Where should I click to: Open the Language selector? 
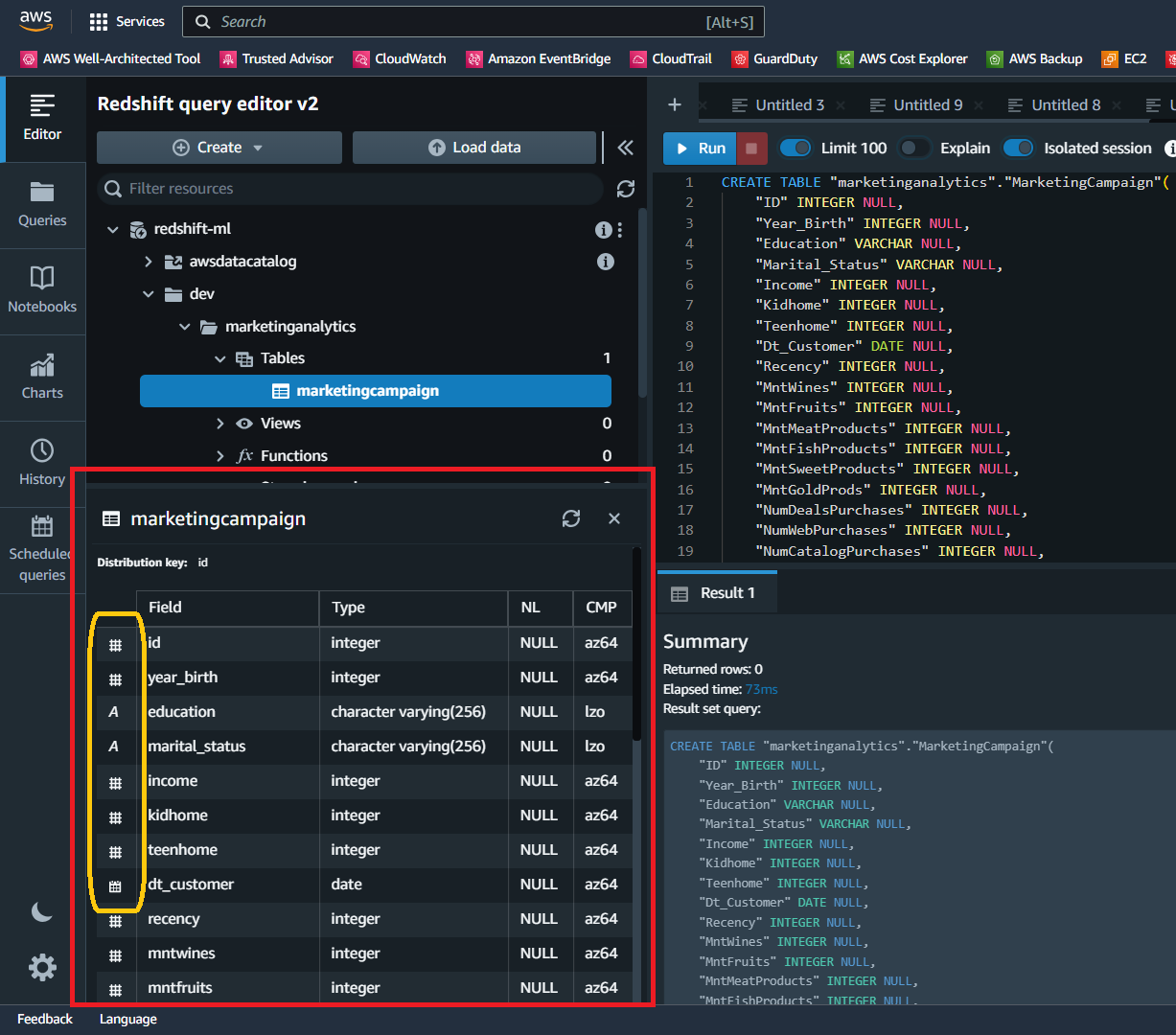128,1019
